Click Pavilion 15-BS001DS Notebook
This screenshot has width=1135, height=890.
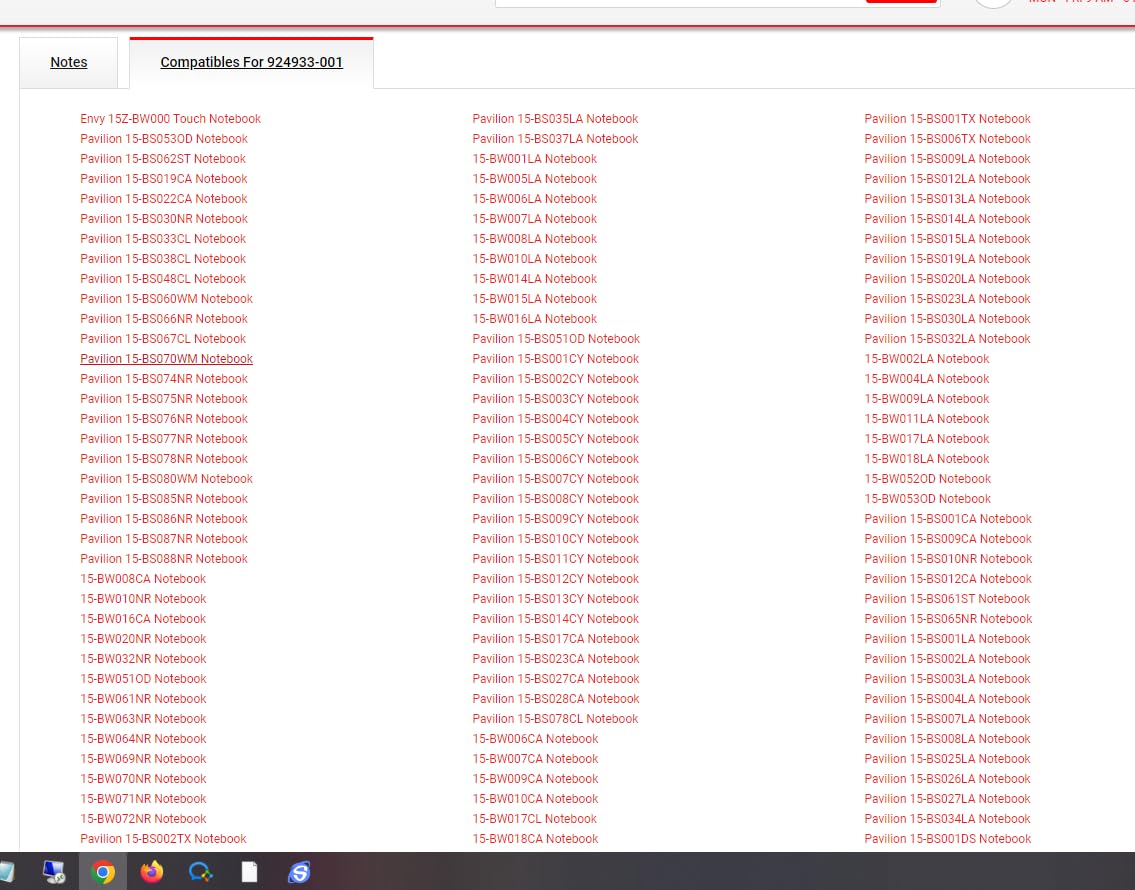948,839
